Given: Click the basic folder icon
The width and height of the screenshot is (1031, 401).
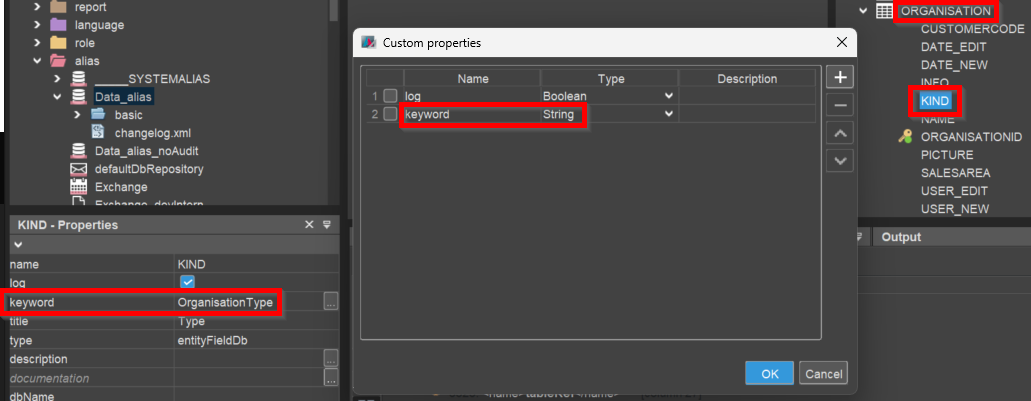Looking at the screenshot, I should (x=98, y=114).
